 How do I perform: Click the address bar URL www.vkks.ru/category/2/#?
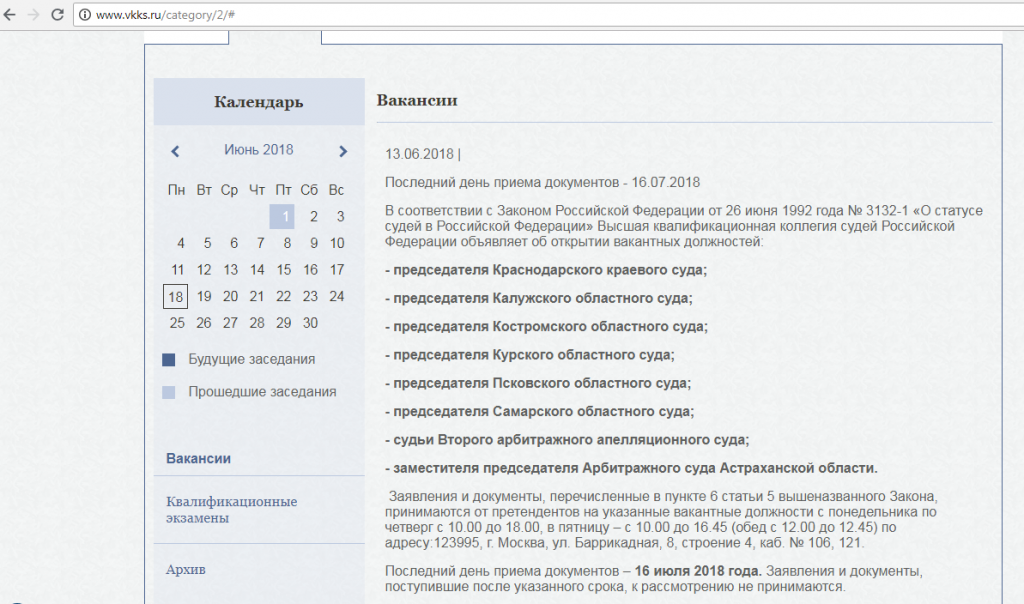coord(165,14)
